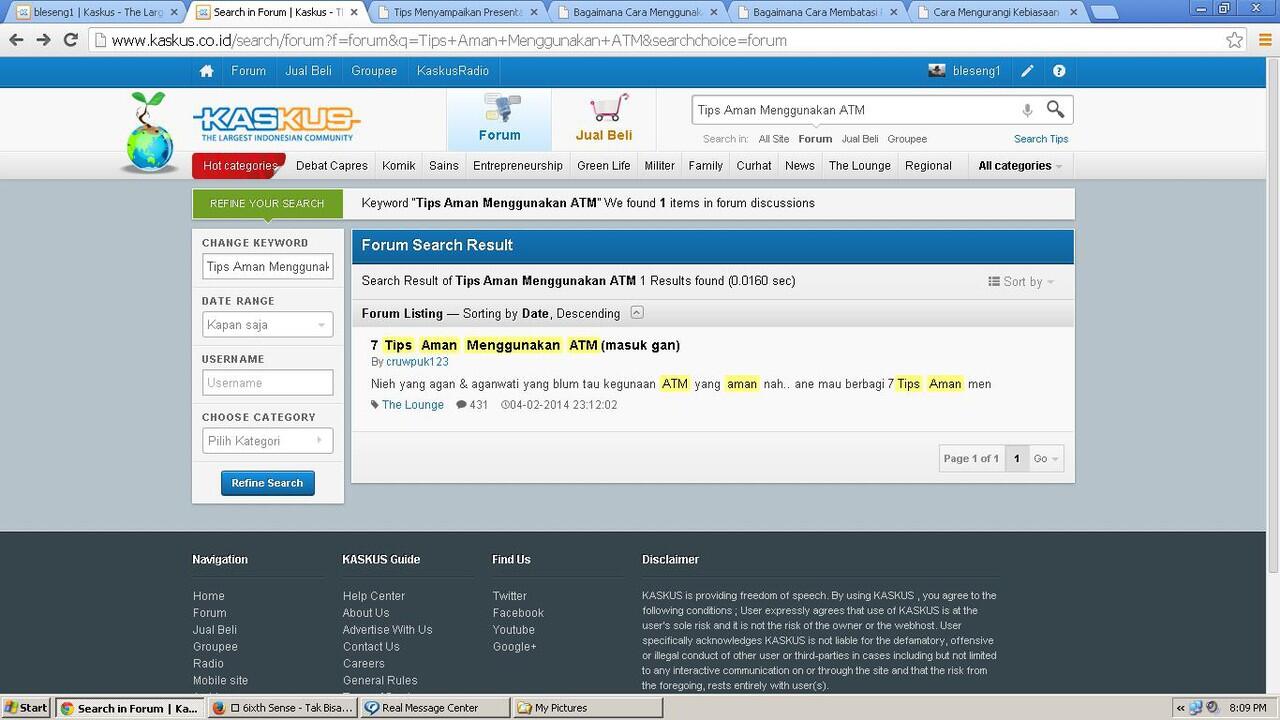The height and width of the screenshot is (720, 1280).
Task: Open My Pictures taskbar folder
Action: (x=587, y=708)
